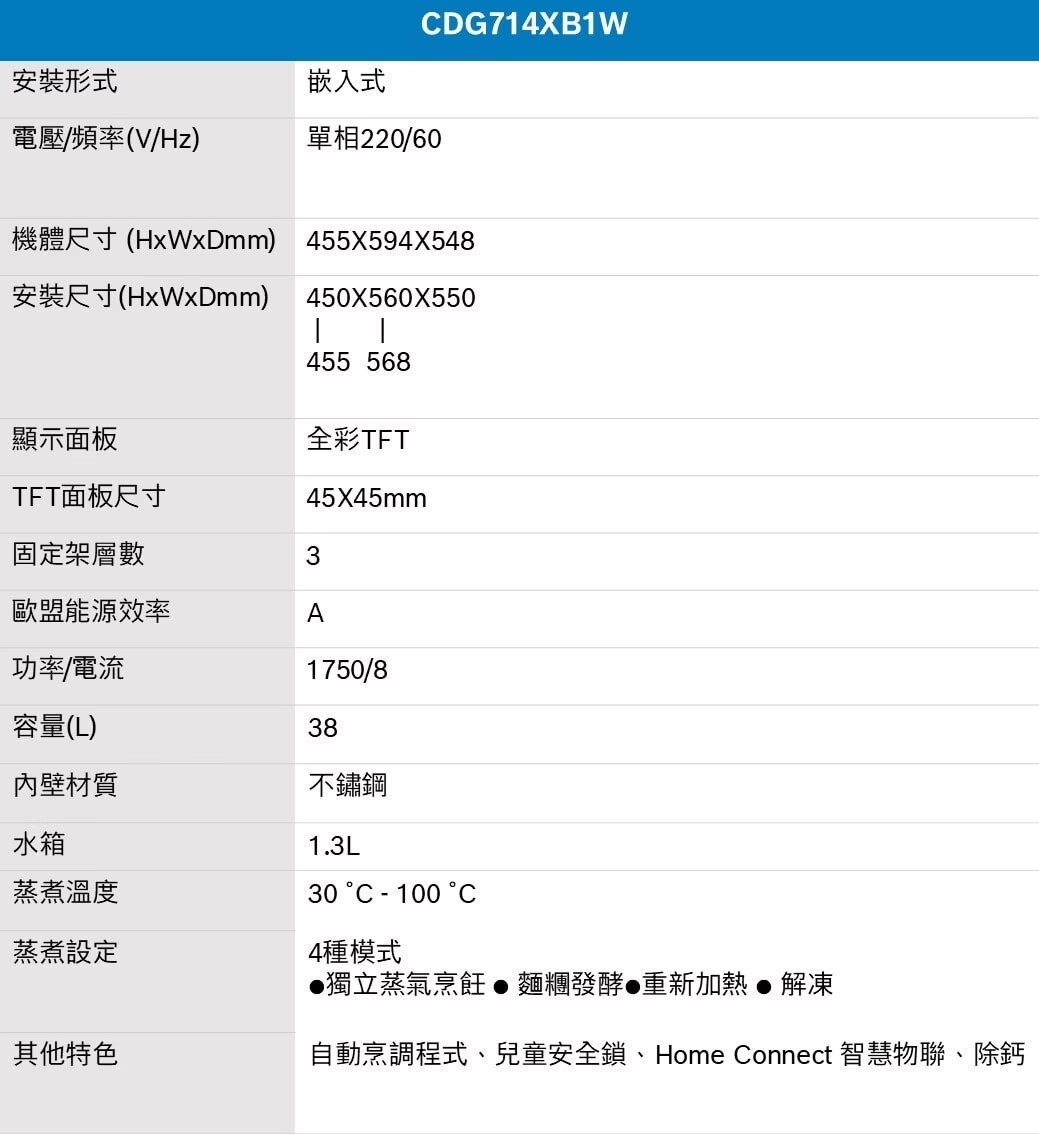Select the 安裝形式 row label
Screen dimensions: 1039x1134
click(65, 81)
